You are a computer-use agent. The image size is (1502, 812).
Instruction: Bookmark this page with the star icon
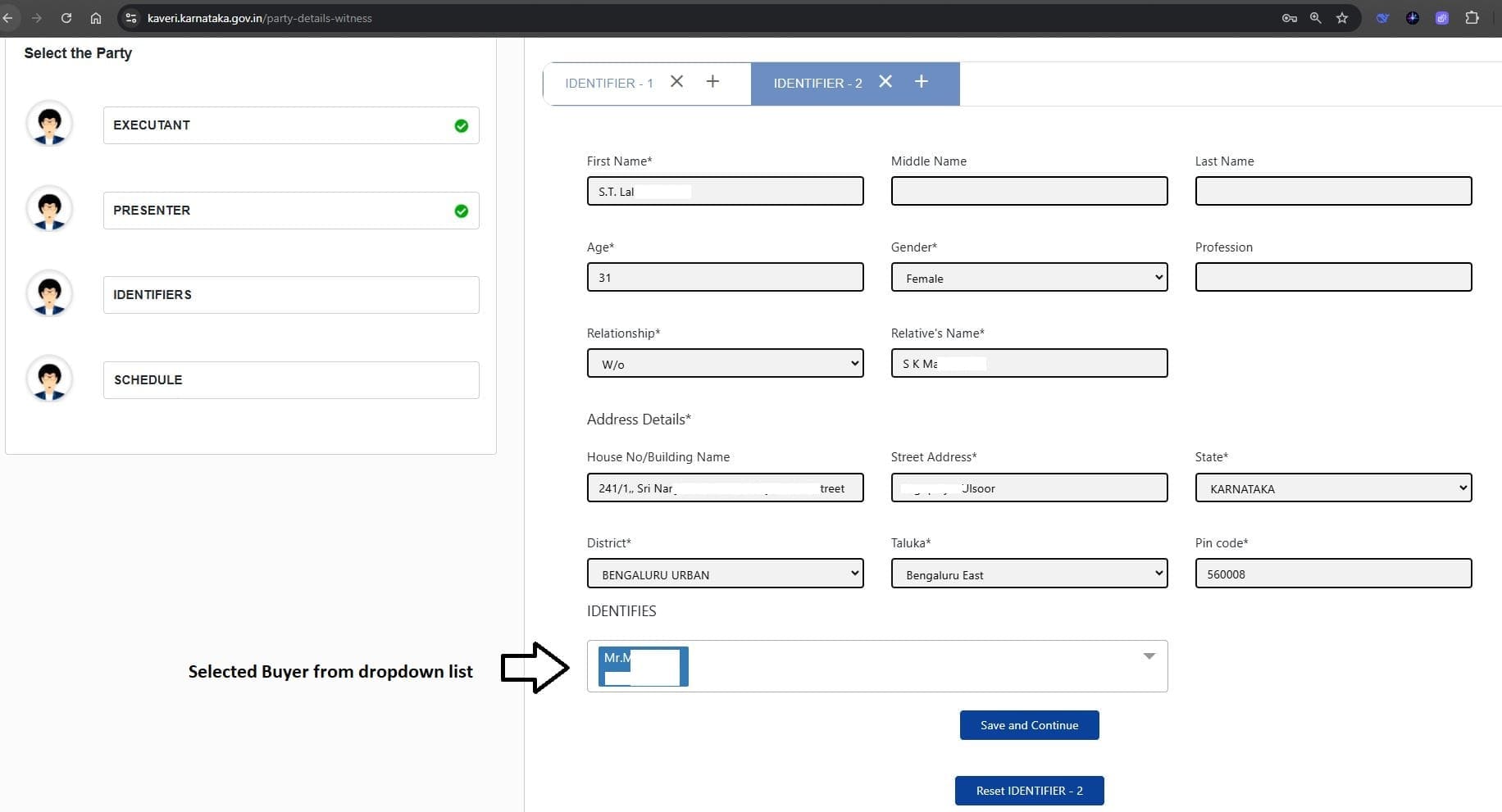1342,18
